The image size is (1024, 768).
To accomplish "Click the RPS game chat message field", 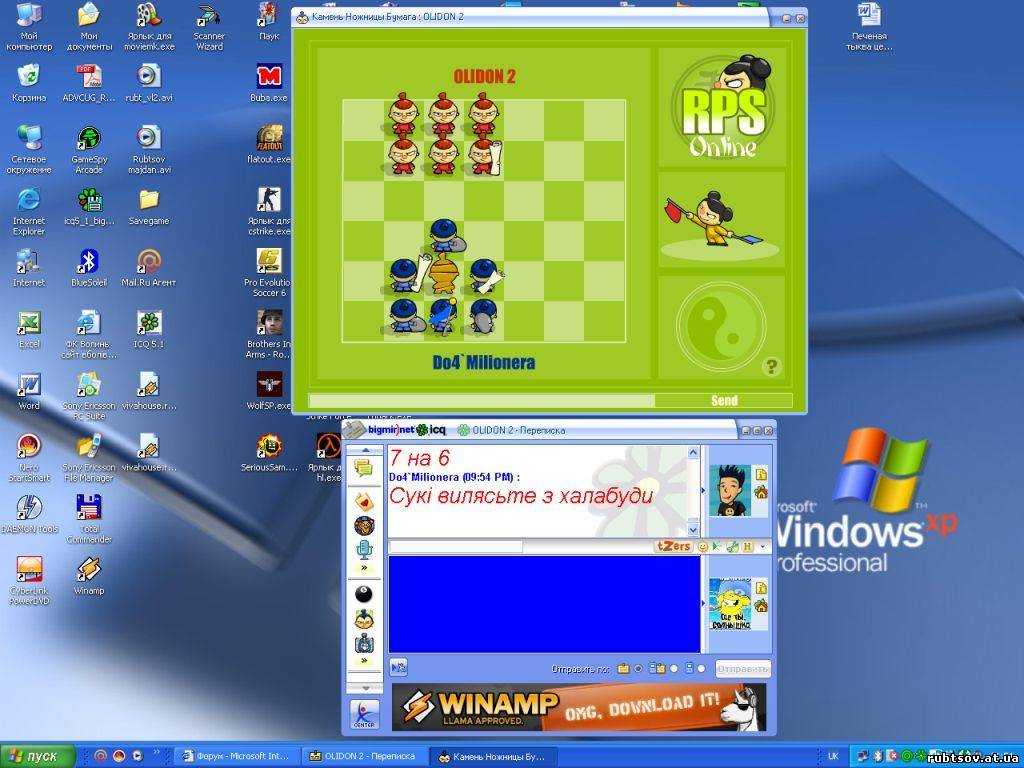I will pos(481,400).
